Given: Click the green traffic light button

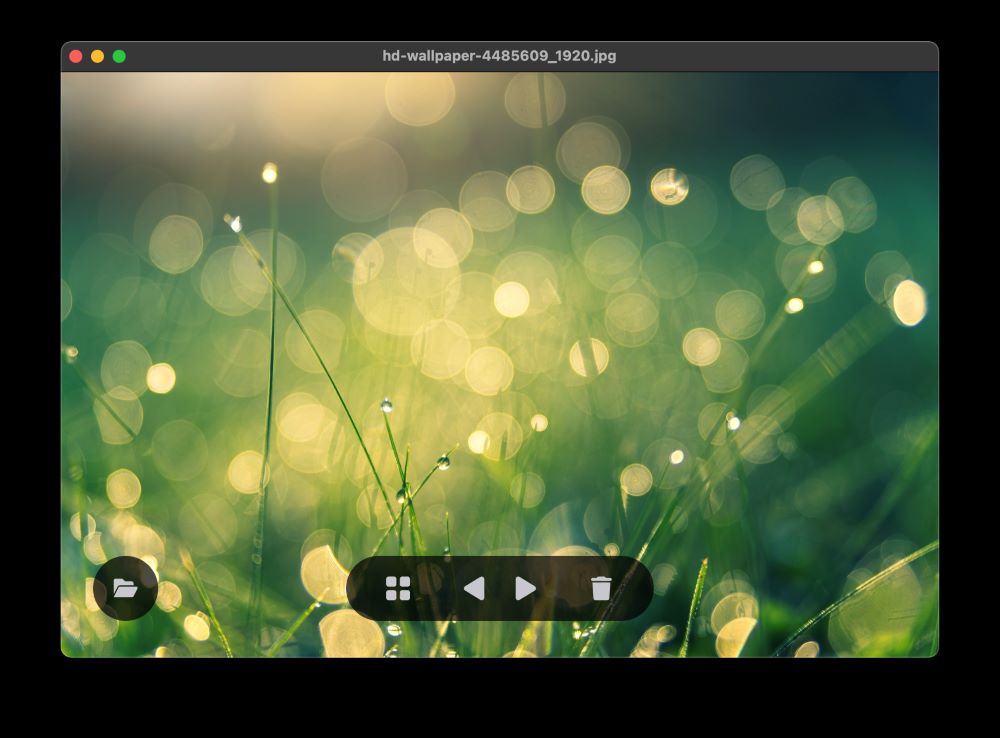Looking at the screenshot, I should (119, 56).
